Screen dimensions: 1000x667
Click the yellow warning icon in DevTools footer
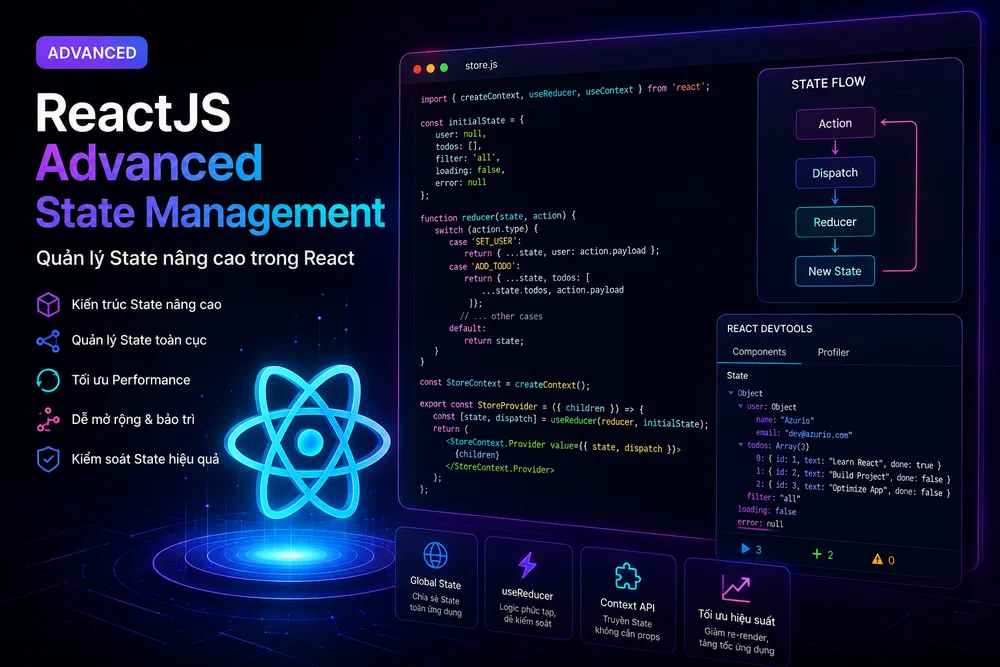(x=878, y=559)
